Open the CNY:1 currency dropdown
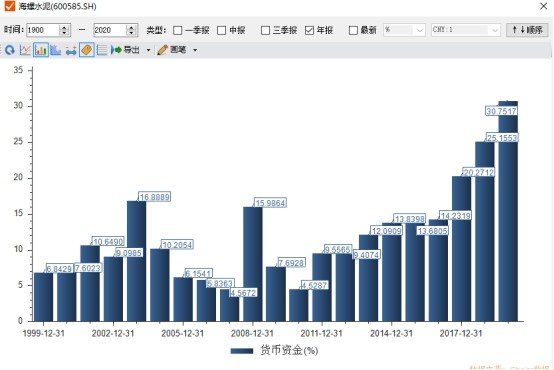 (x=466, y=30)
